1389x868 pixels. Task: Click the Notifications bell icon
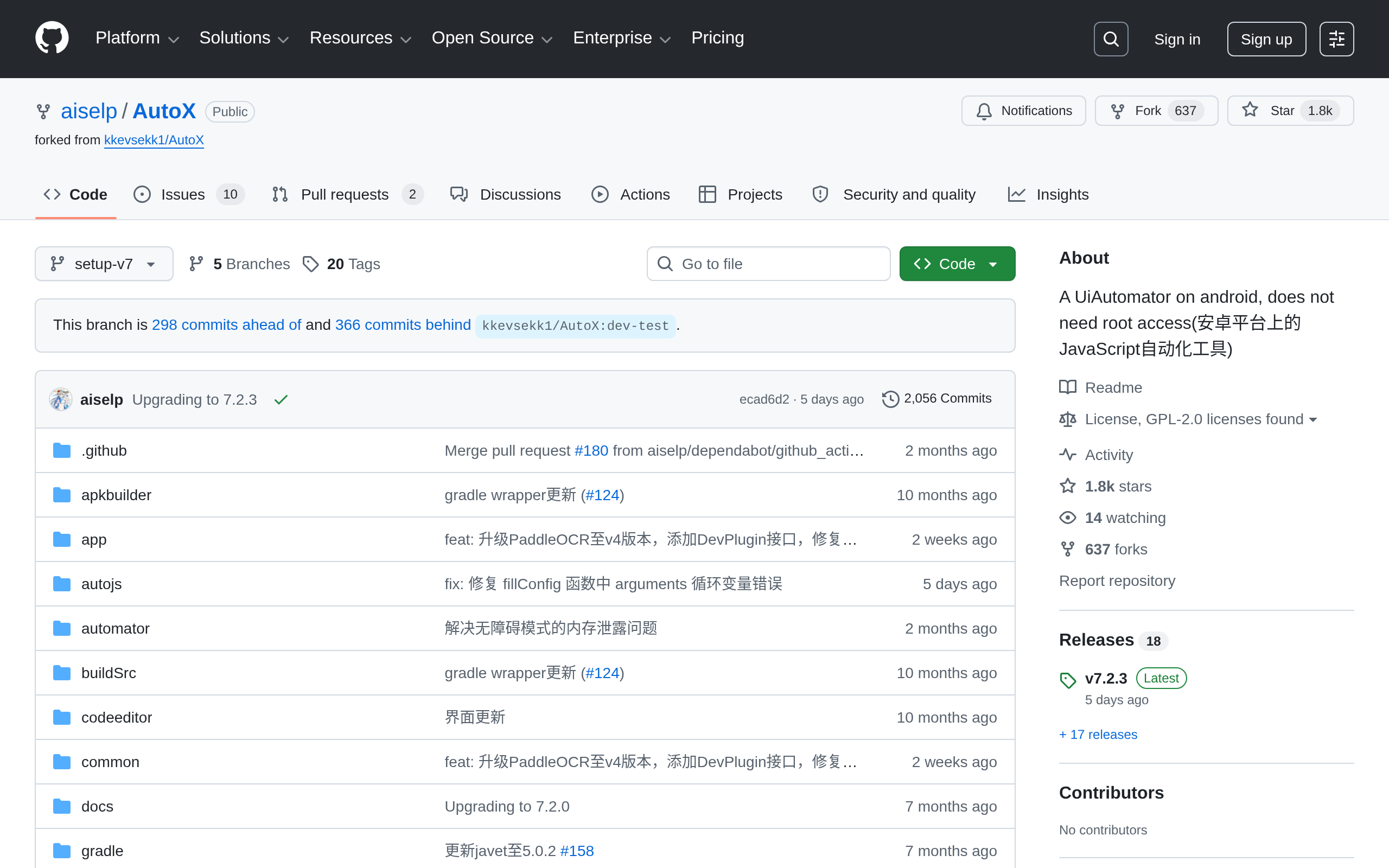click(984, 111)
